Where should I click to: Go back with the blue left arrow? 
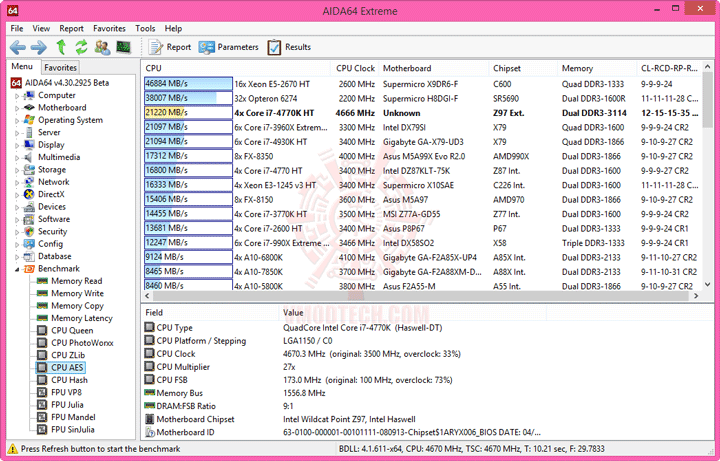(18, 47)
